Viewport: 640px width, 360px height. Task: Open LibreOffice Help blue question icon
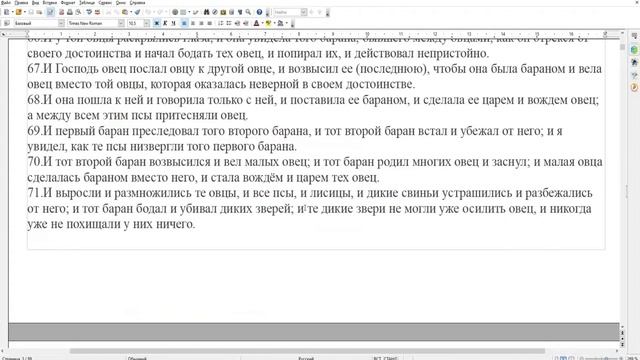[259, 12]
